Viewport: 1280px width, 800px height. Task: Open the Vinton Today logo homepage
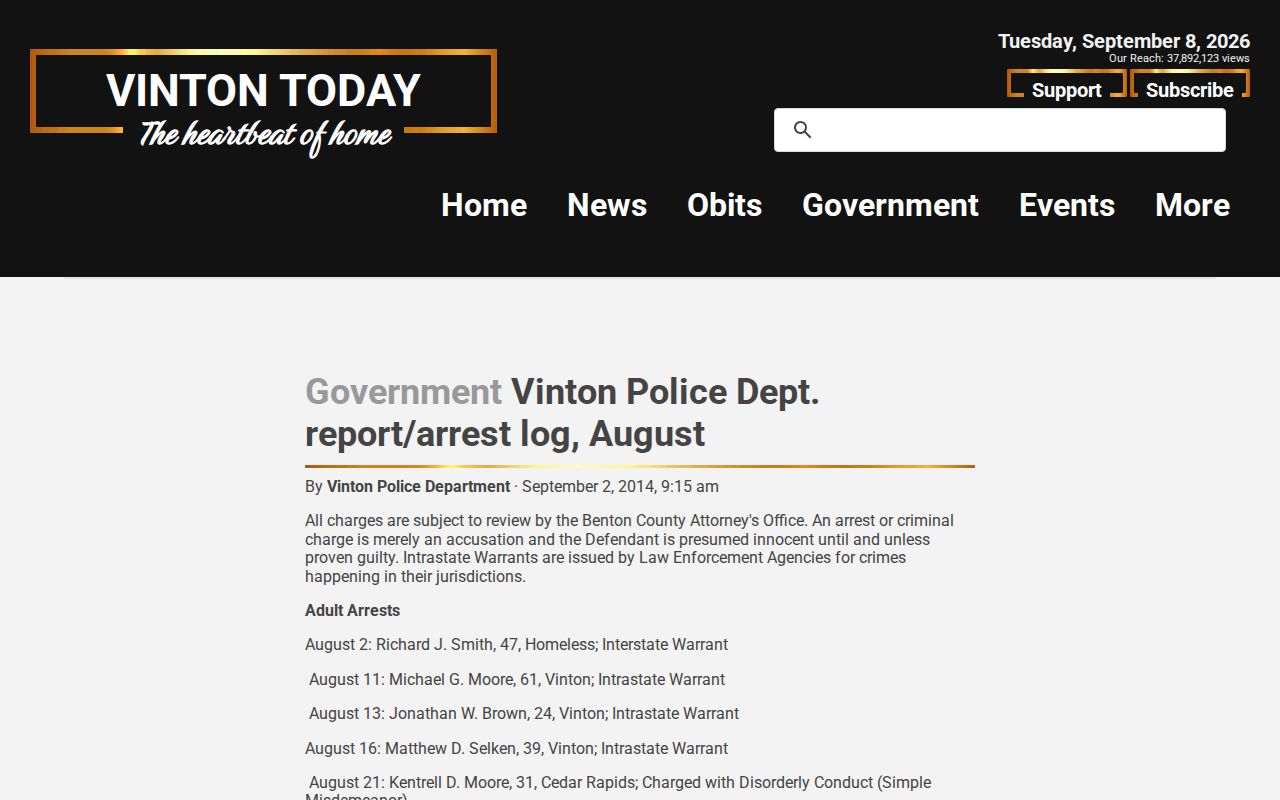tap(263, 104)
